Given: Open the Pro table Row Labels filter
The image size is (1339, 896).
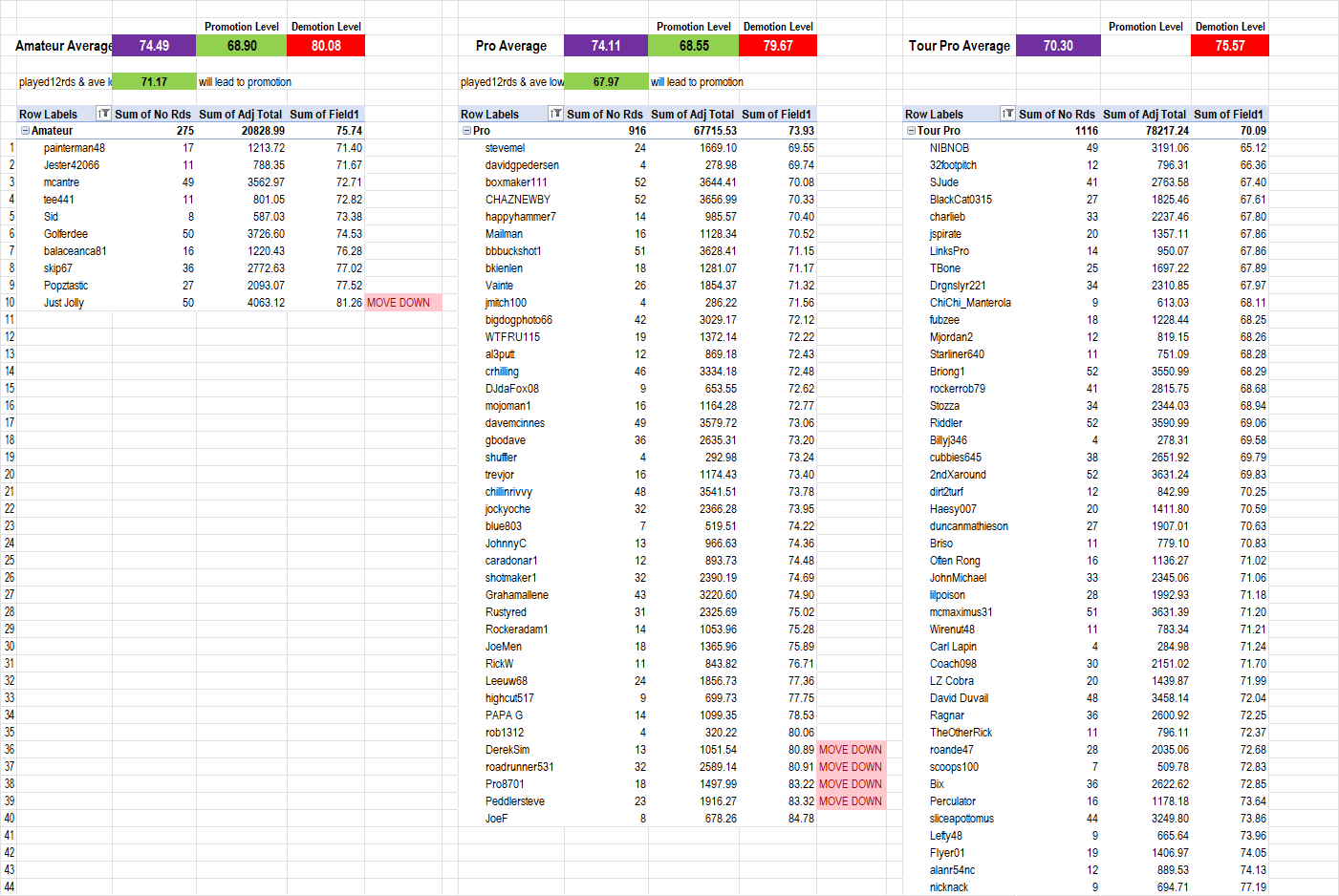Looking at the screenshot, I should click(556, 114).
